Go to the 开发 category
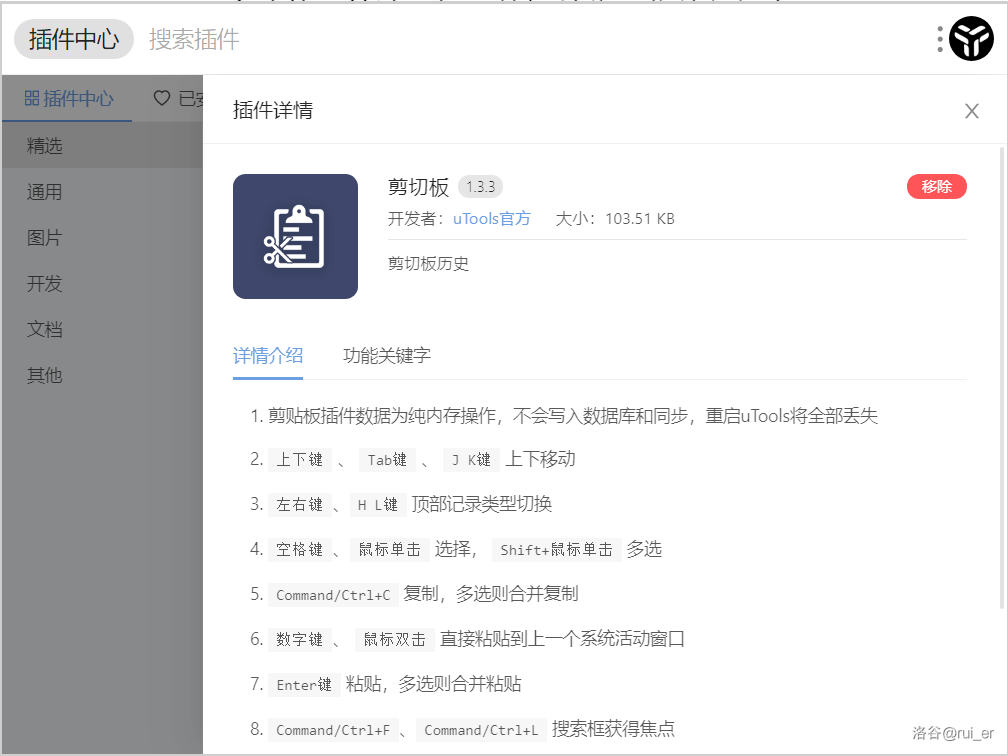Viewport: 1008px width, 756px height. coord(45,284)
